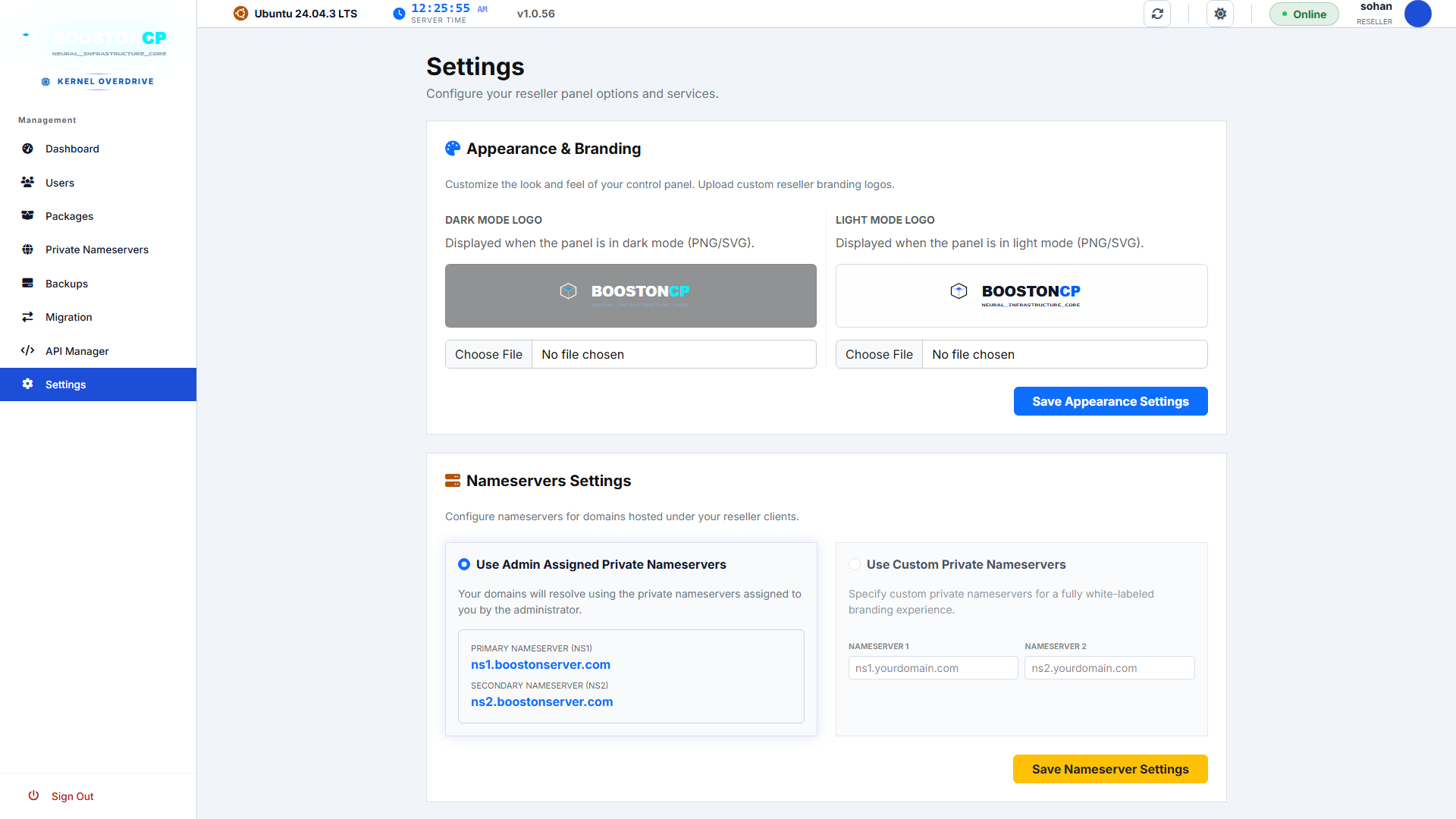The width and height of the screenshot is (1456, 819).
Task: Open the sohan user avatar circle
Action: (1417, 14)
